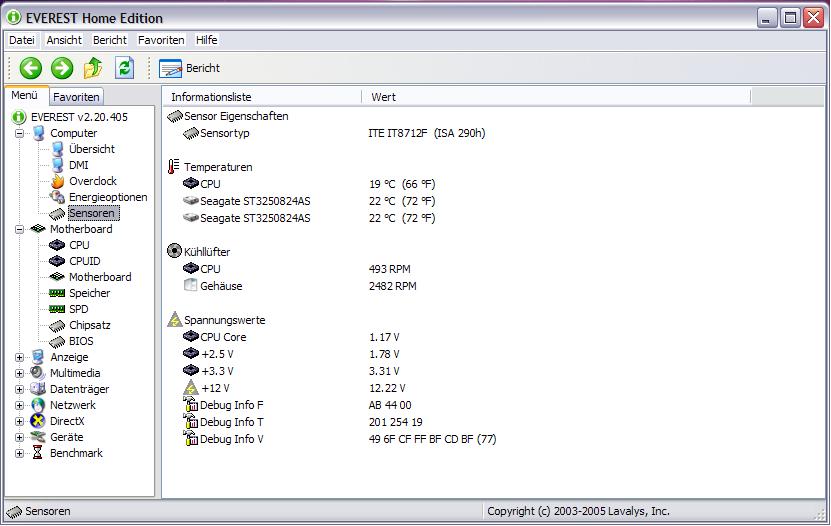The width and height of the screenshot is (831, 526).
Task: Expand the Anzeige tree node
Action: point(20,358)
